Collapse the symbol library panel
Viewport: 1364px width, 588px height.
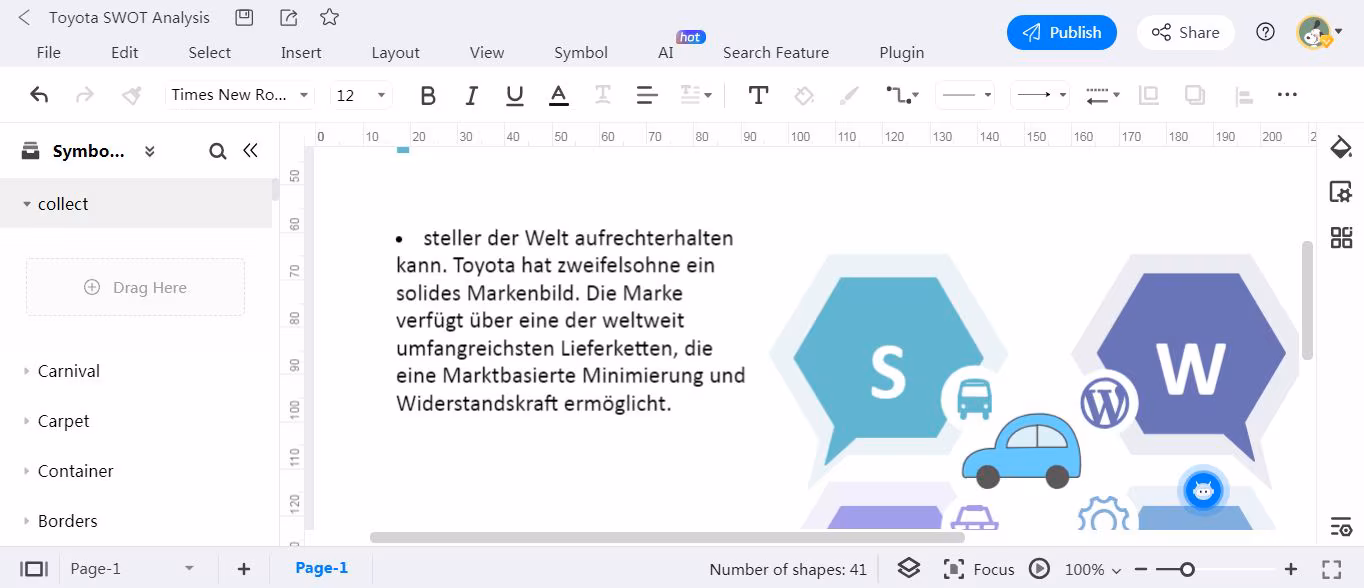(x=250, y=150)
